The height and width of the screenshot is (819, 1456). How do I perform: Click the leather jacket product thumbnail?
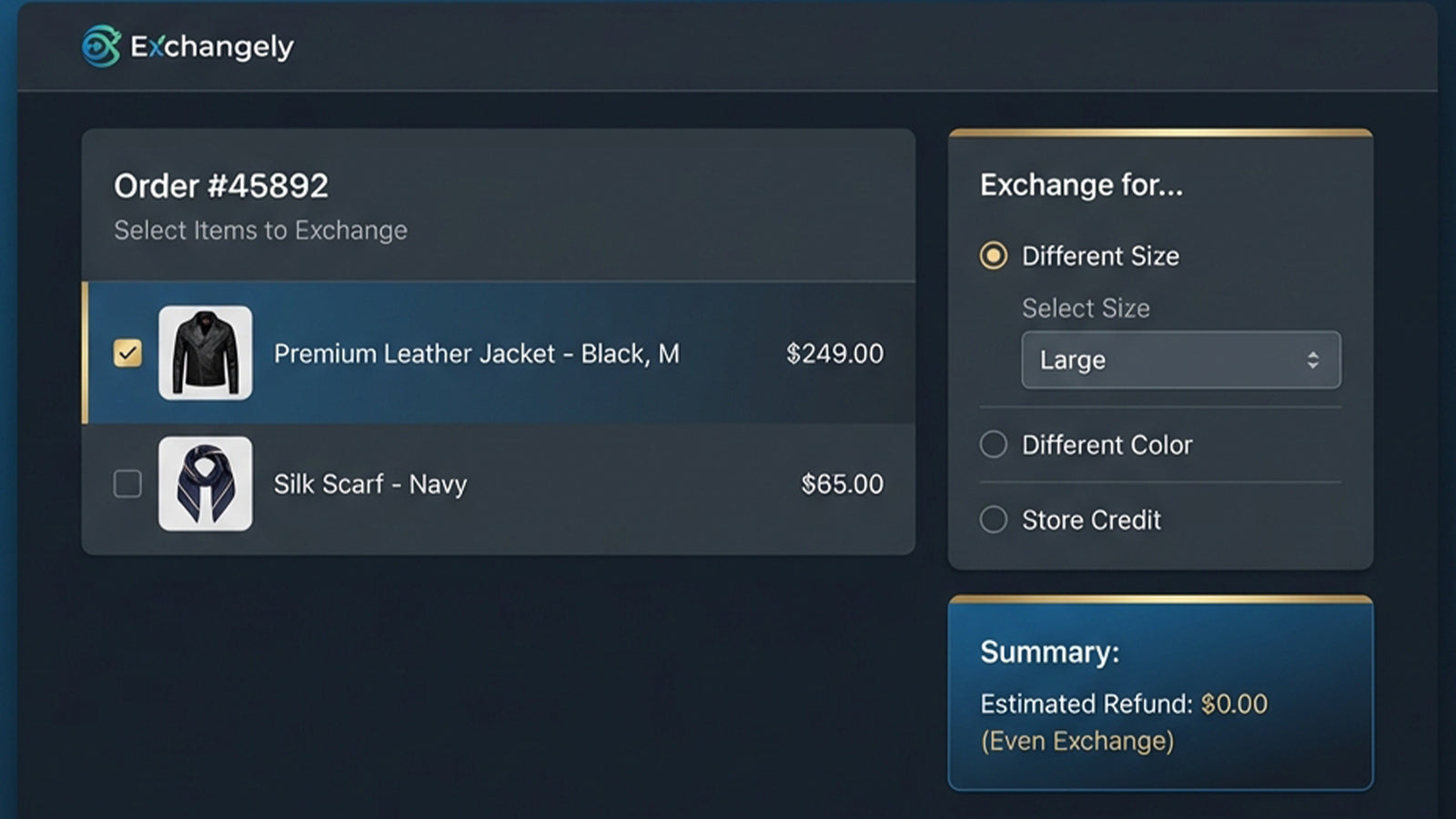pyautogui.click(x=206, y=354)
